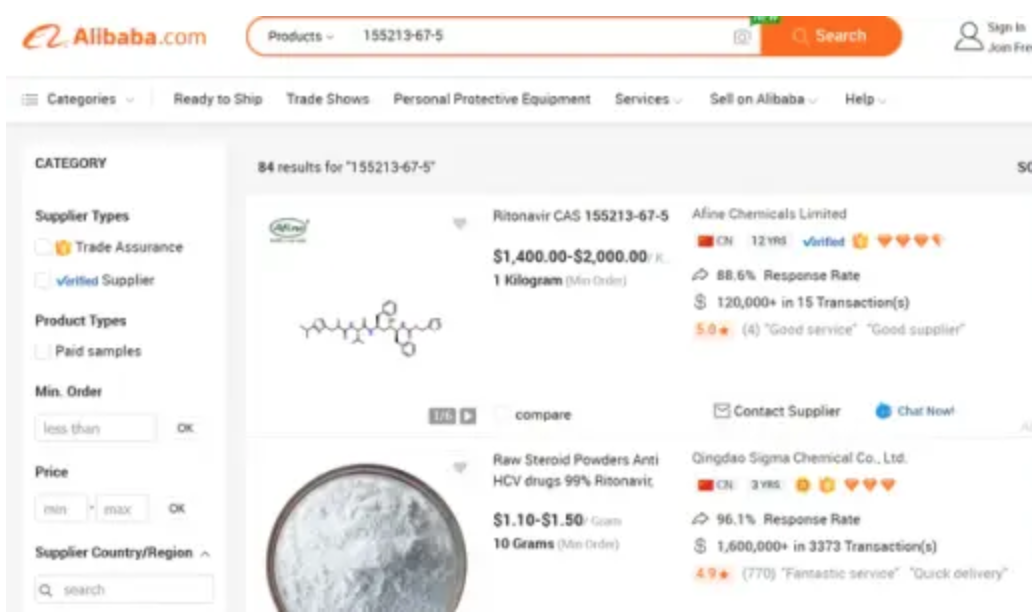1032x612 pixels.
Task: Open the Trade Shows menu item
Action: (328, 99)
